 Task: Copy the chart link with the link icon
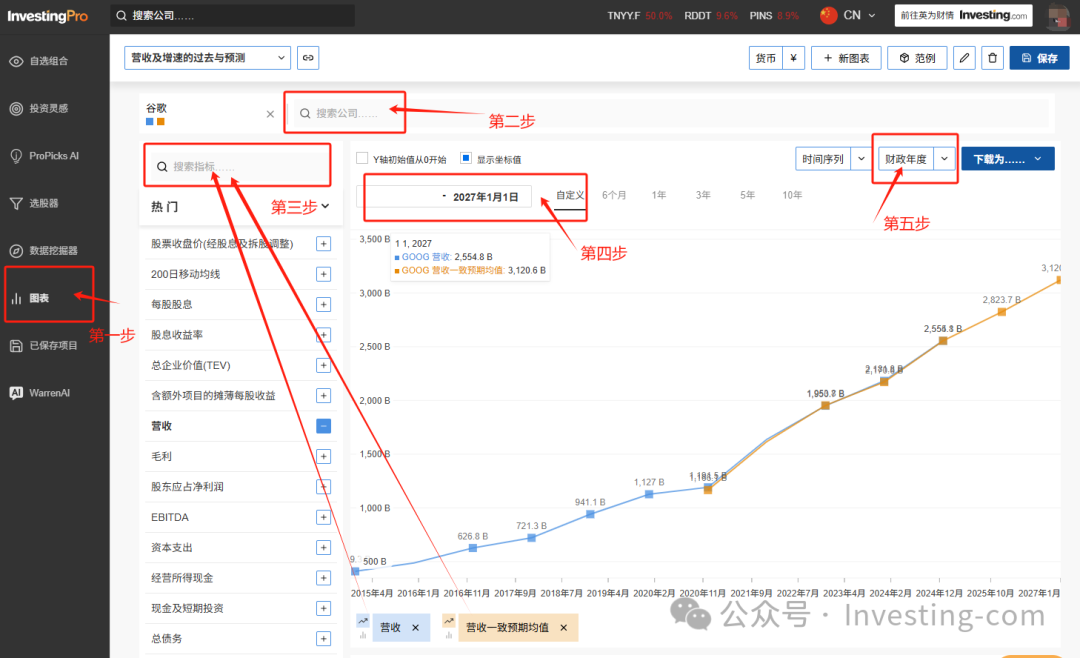click(308, 58)
